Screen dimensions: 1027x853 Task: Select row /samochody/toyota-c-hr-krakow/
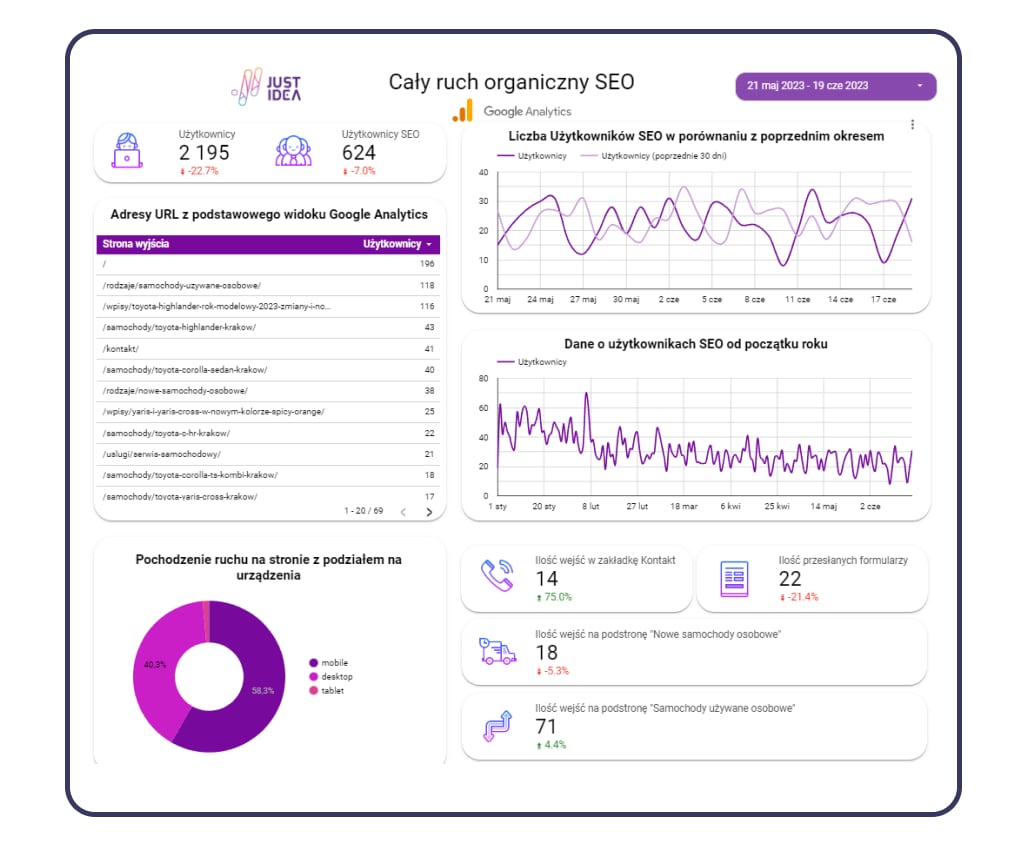click(268, 433)
